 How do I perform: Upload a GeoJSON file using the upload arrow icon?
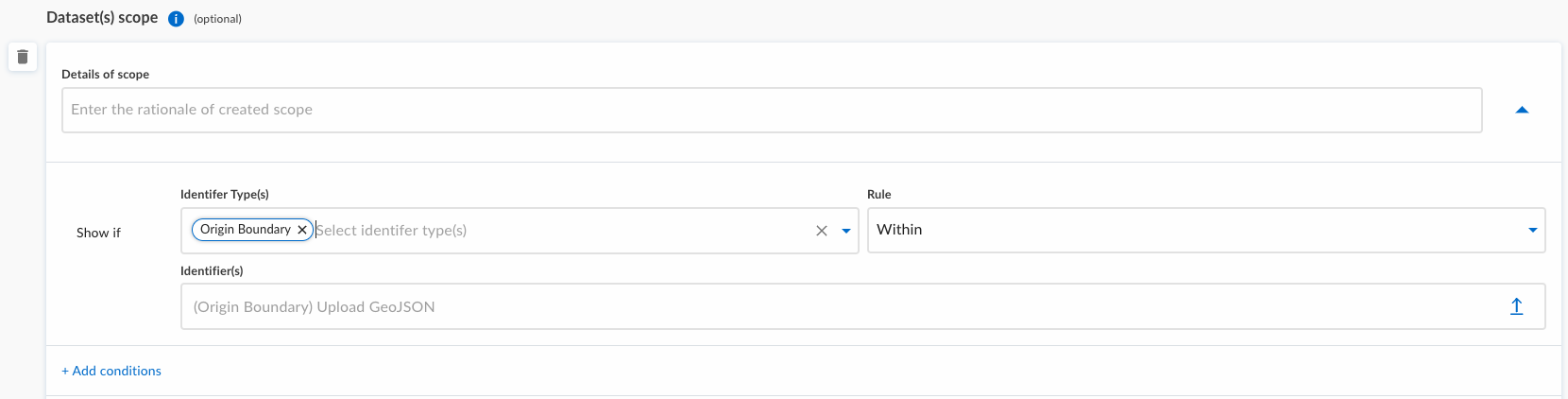point(1516,306)
